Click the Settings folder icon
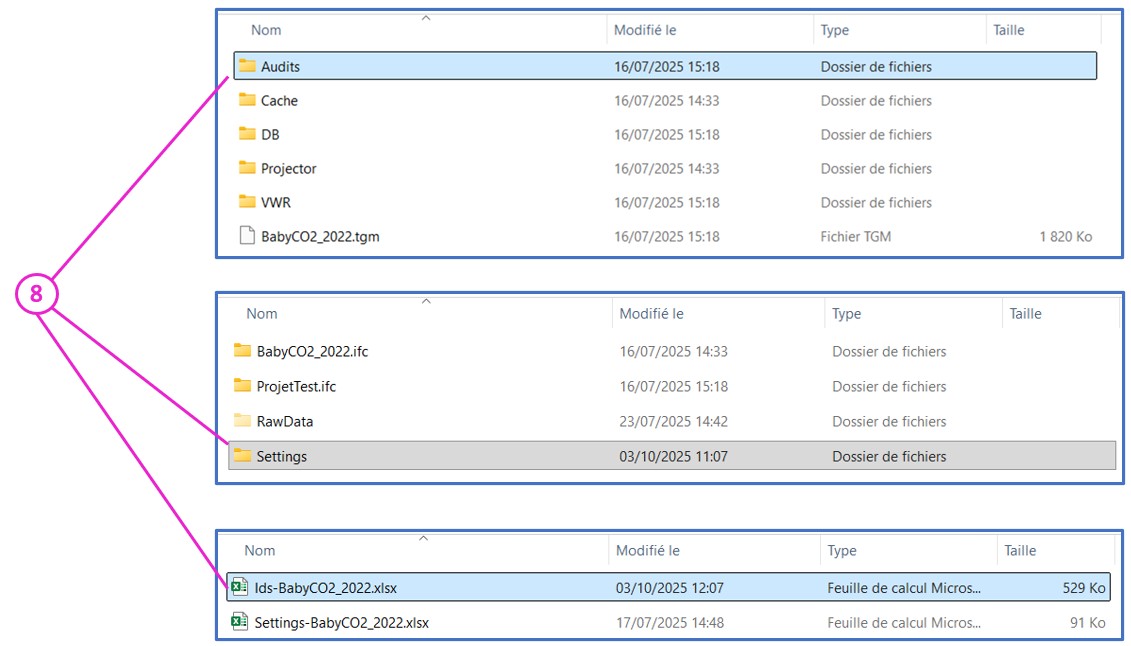Viewport: 1131px width, 646px height. (242, 456)
